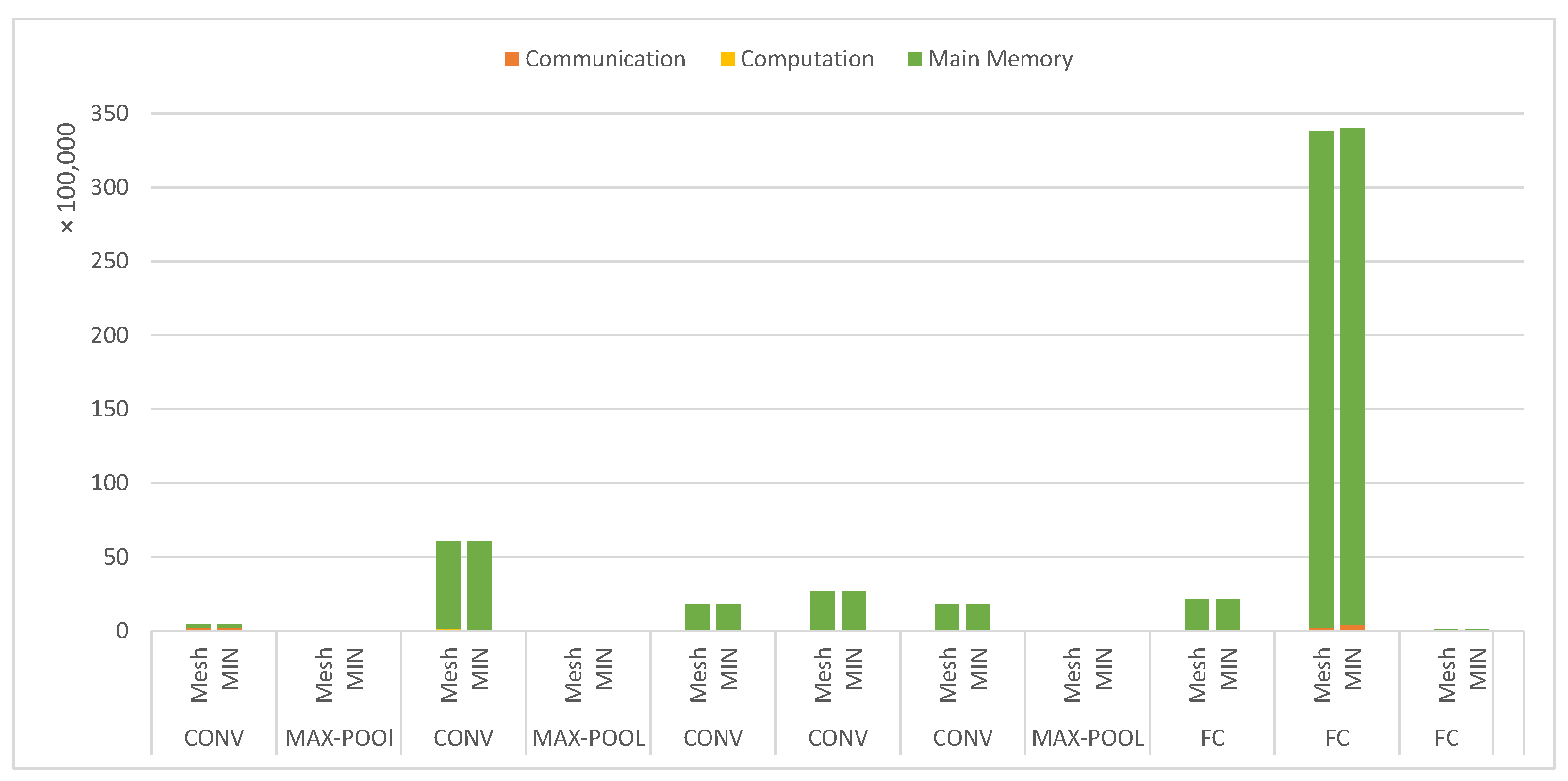Click the 350 y-axis value label
The image size is (1568, 781).
(x=110, y=113)
